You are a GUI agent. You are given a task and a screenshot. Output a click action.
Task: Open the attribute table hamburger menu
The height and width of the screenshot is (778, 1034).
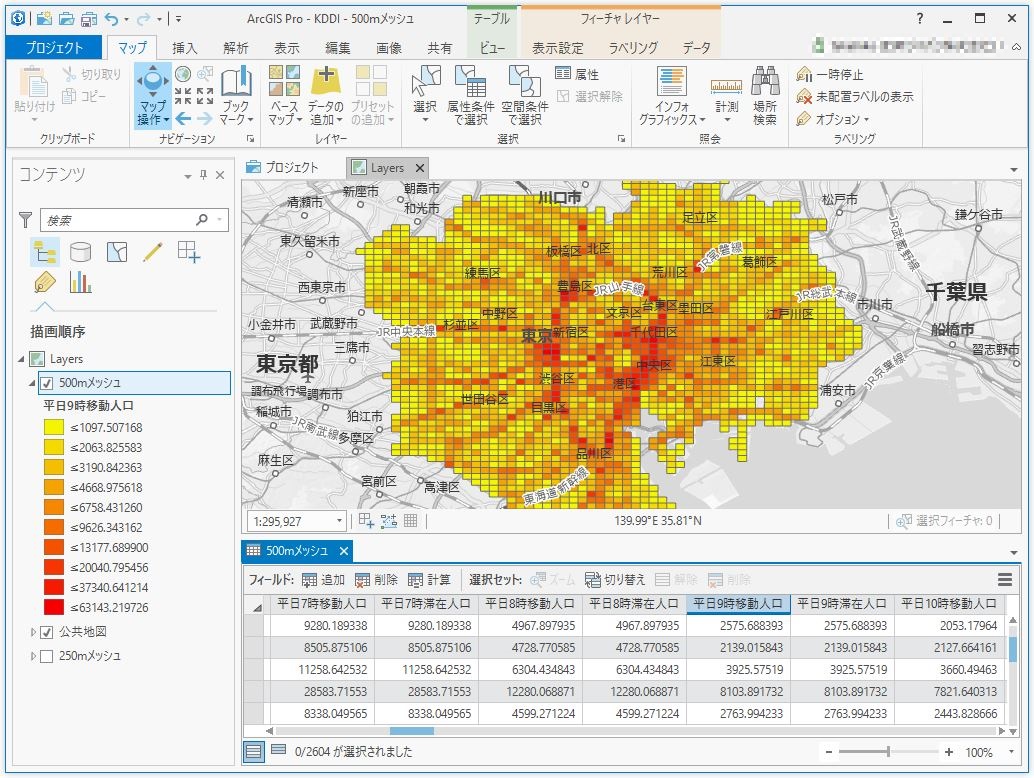coord(1005,580)
